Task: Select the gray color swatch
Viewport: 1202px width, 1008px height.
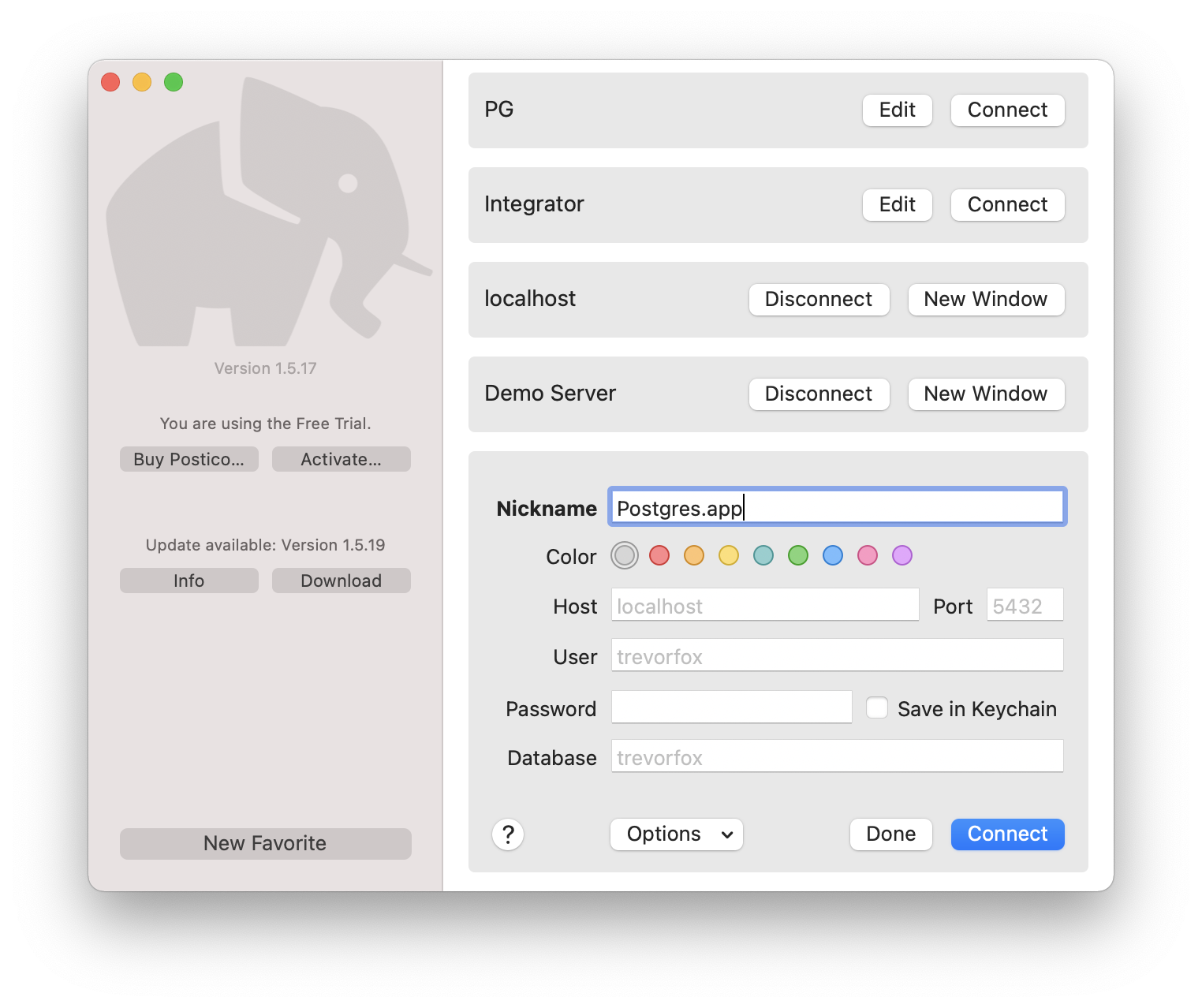Action: pyautogui.click(x=625, y=555)
